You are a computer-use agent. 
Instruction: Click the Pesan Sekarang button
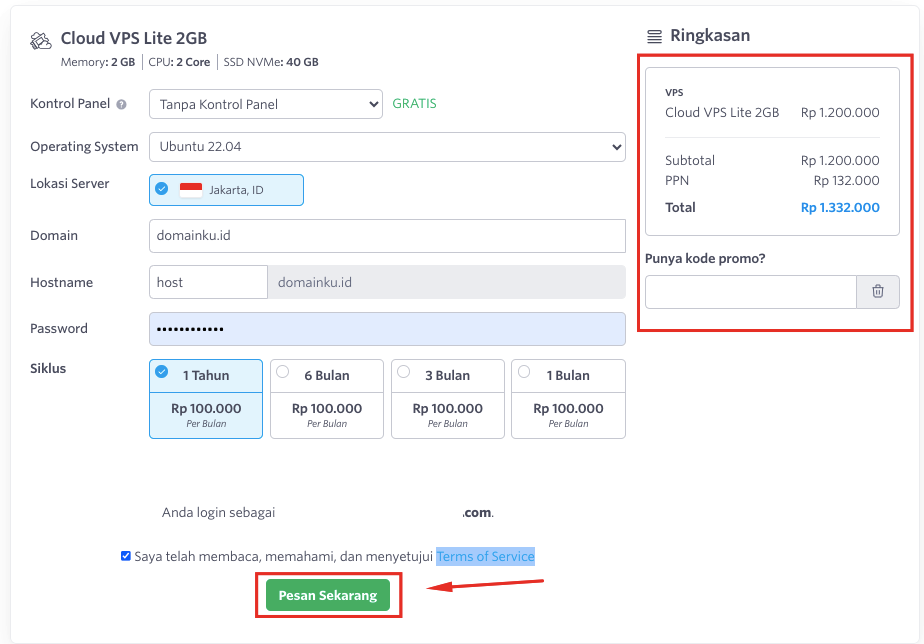(328, 595)
